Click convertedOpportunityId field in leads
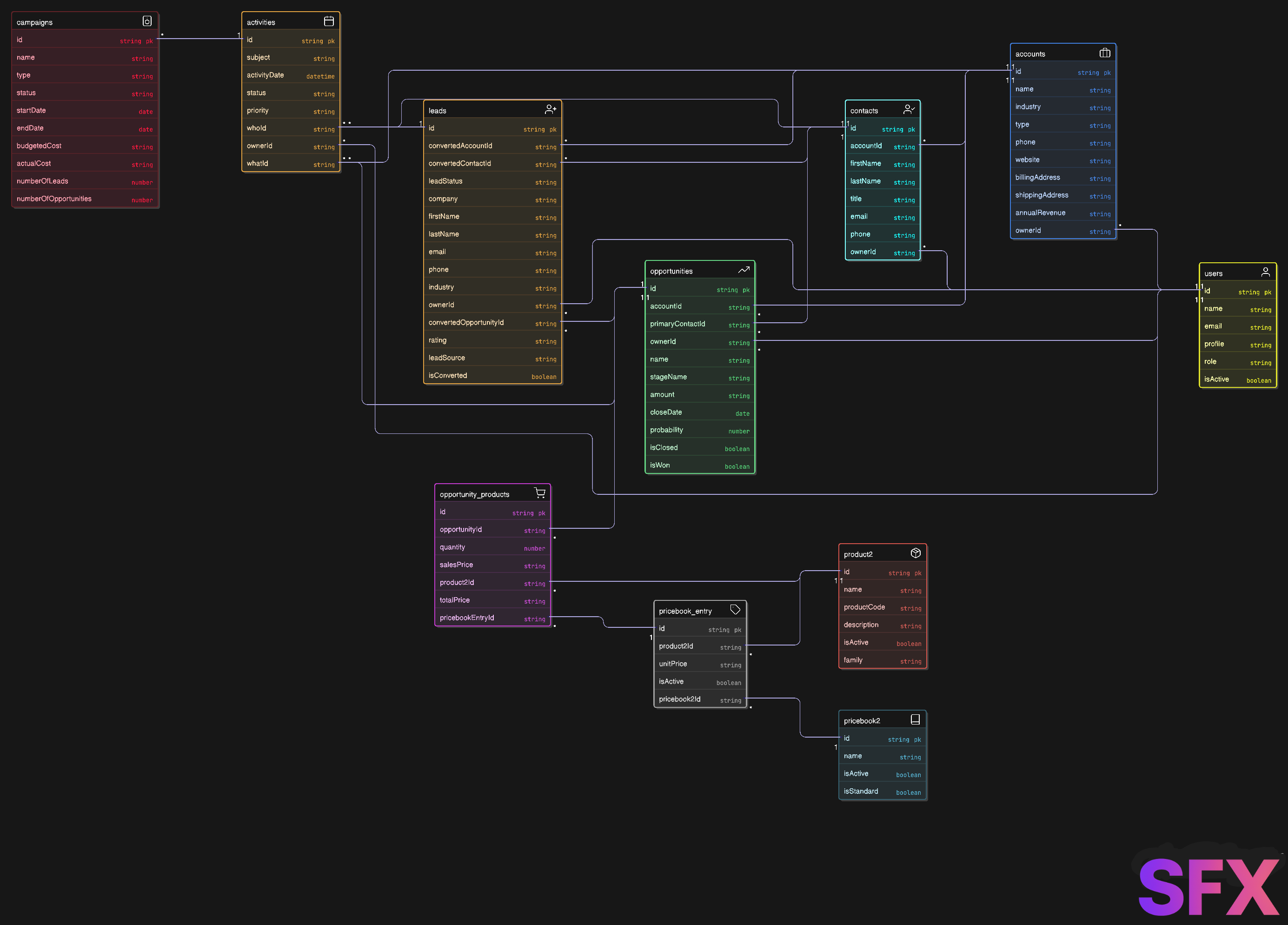Image resolution: width=1288 pixels, height=925 pixels. click(x=492, y=323)
